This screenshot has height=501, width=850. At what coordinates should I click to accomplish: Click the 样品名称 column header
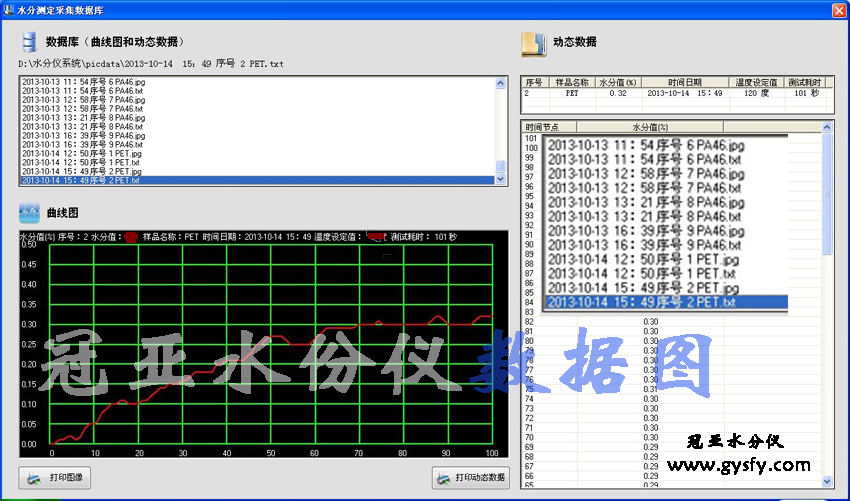point(572,82)
